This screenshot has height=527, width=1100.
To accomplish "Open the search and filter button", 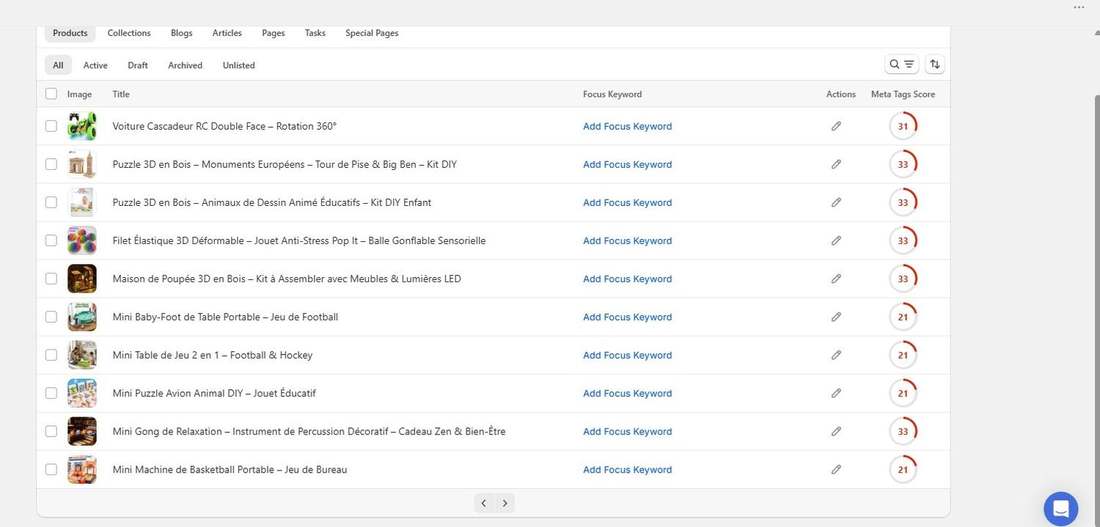I will 901,64.
